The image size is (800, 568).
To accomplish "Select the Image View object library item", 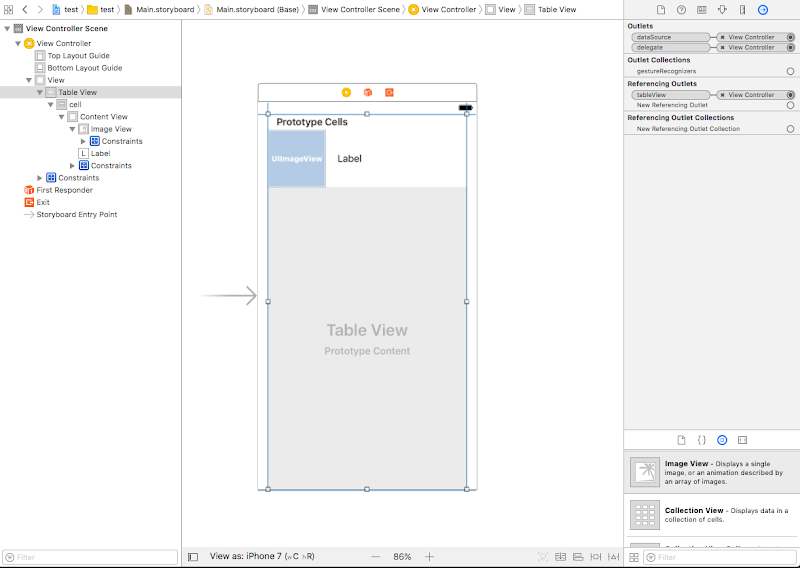I will coord(712,473).
